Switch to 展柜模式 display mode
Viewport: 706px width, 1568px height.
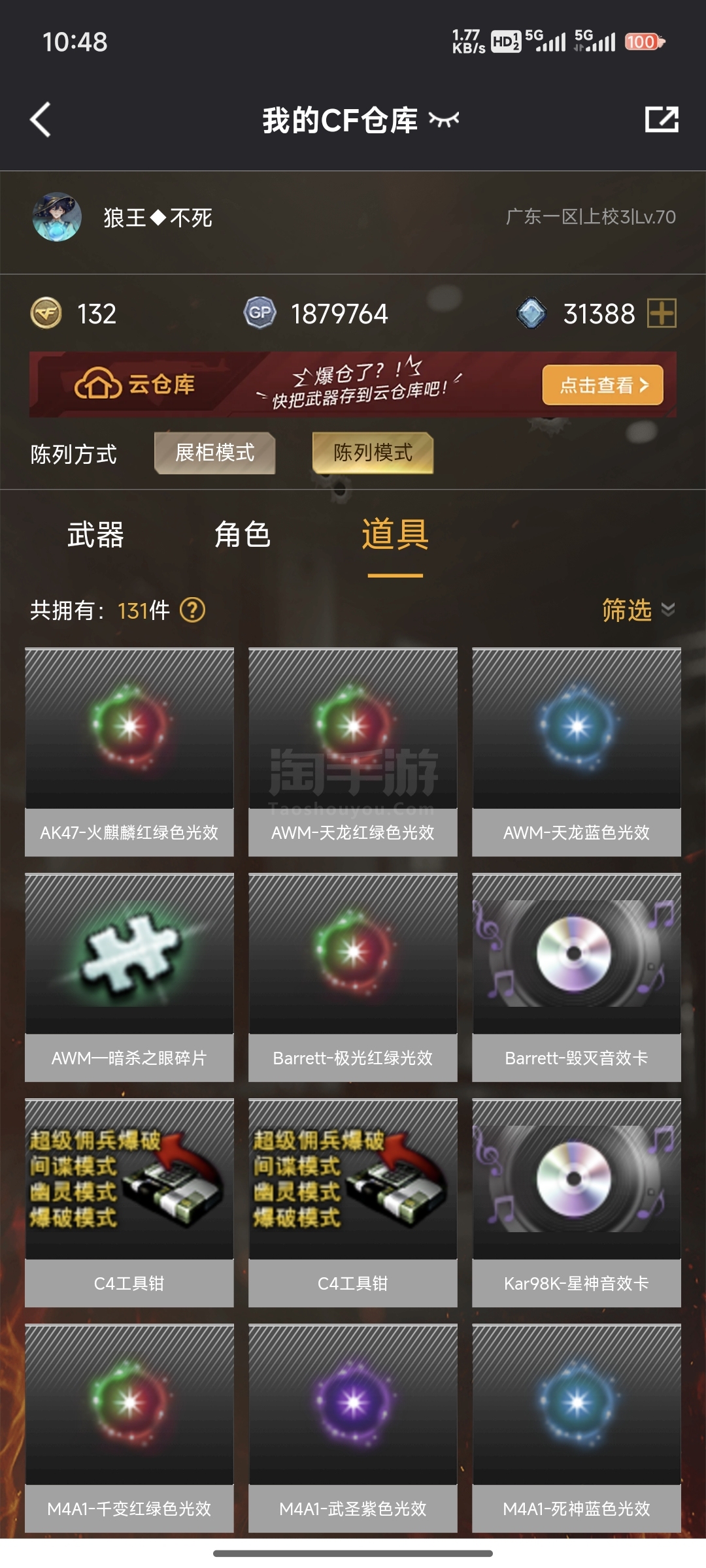click(214, 453)
